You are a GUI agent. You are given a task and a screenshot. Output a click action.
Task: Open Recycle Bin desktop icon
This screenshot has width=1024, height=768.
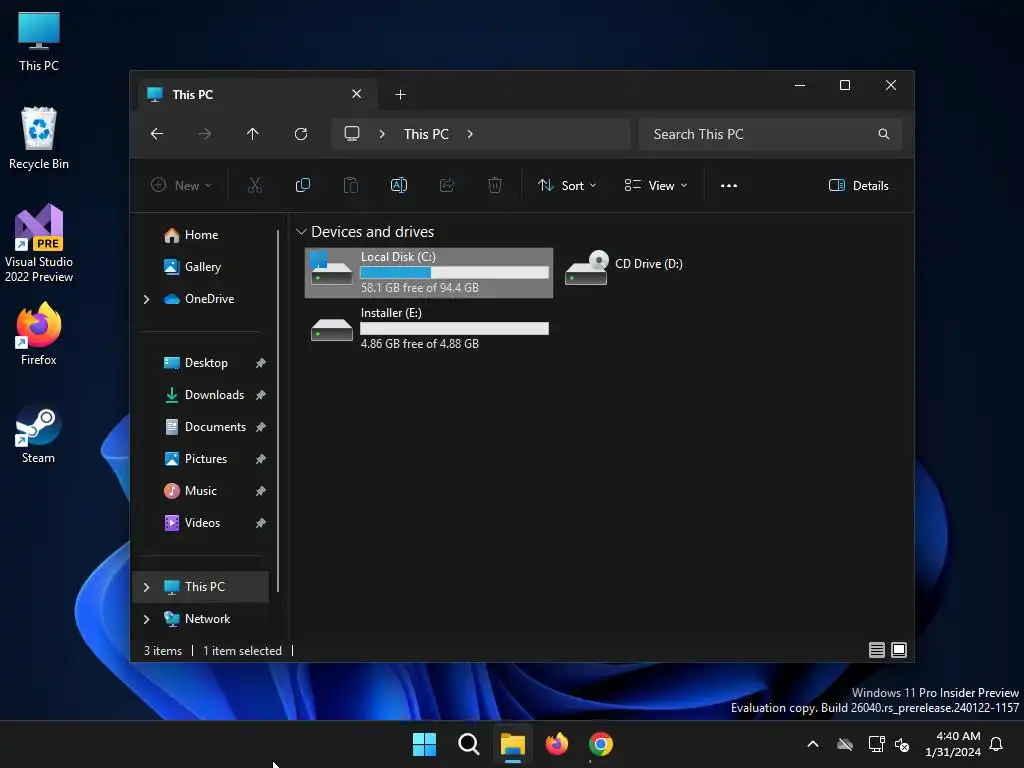point(39,138)
